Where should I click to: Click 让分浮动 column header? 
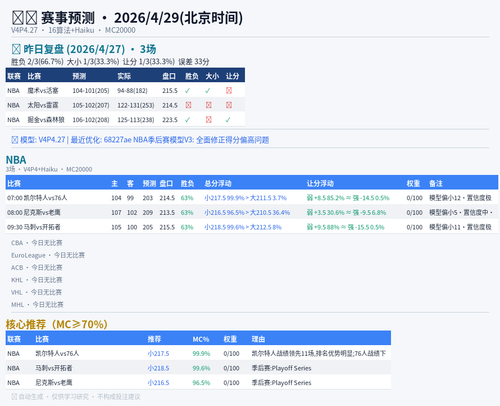(x=320, y=184)
